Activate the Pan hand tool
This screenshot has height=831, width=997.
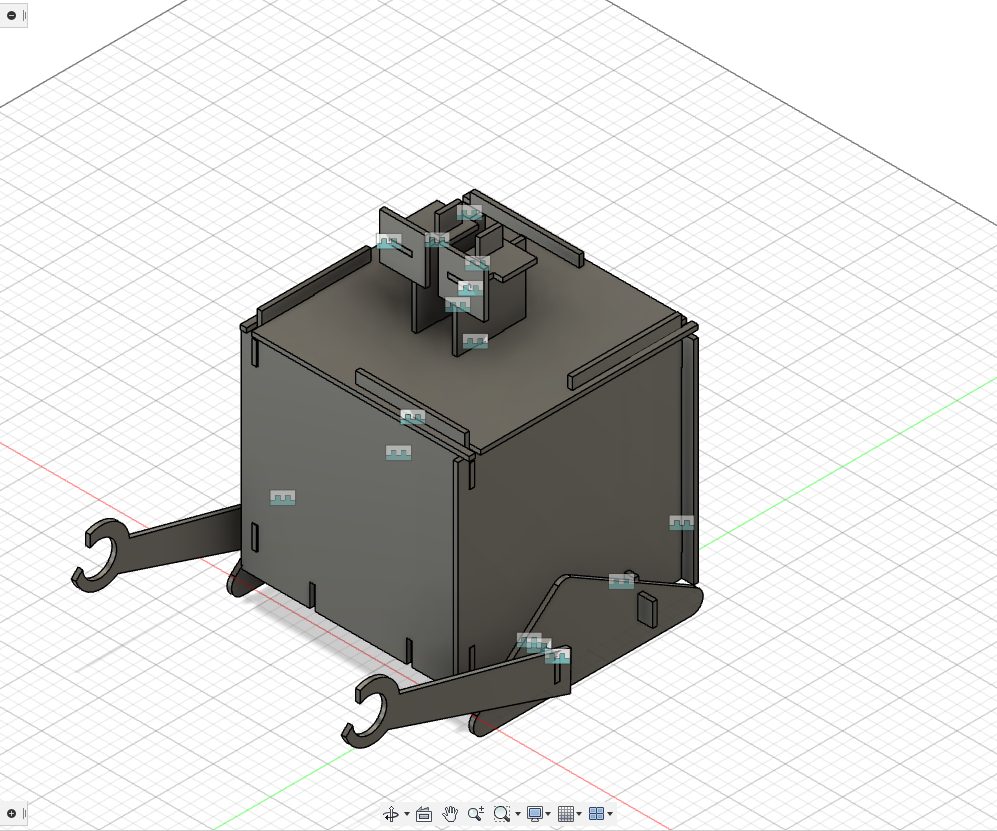tap(450, 814)
